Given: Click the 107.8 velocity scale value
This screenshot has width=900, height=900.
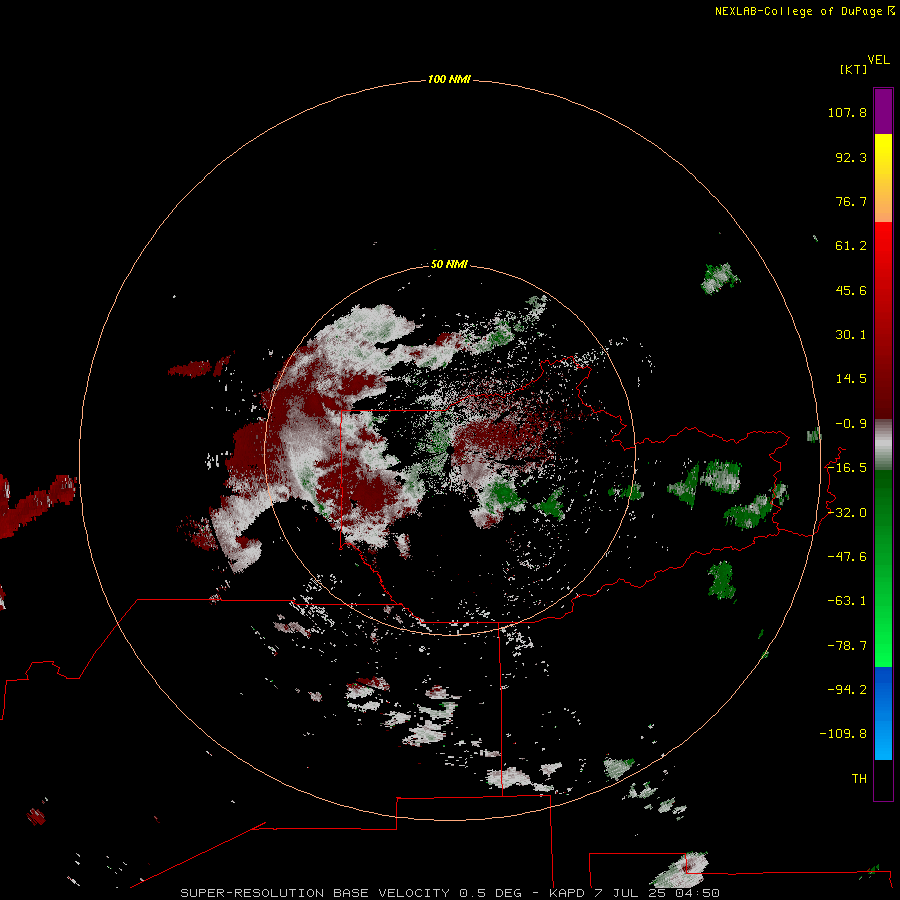Looking at the screenshot, I should click(x=847, y=112).
